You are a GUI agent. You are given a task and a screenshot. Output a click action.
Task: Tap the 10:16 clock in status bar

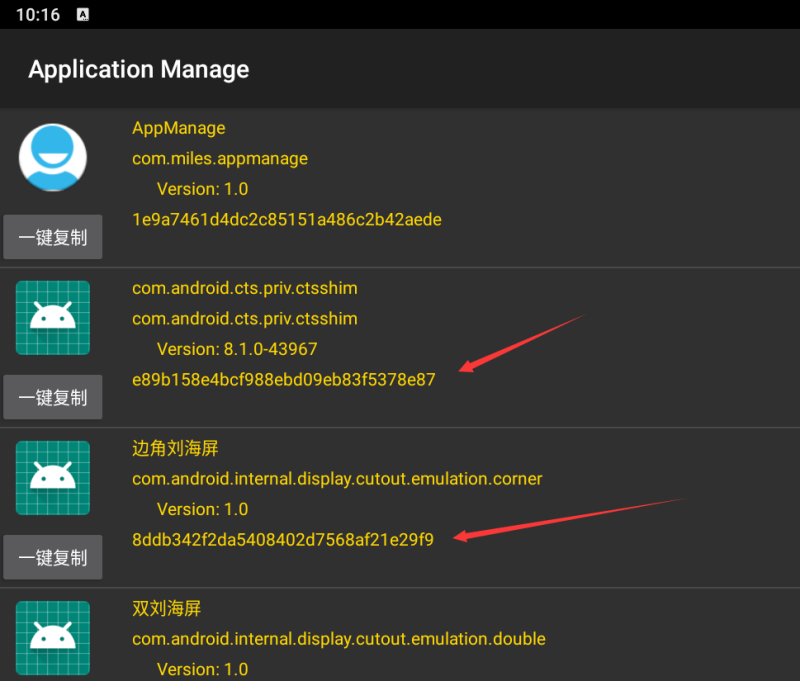[x=38, y=14]
